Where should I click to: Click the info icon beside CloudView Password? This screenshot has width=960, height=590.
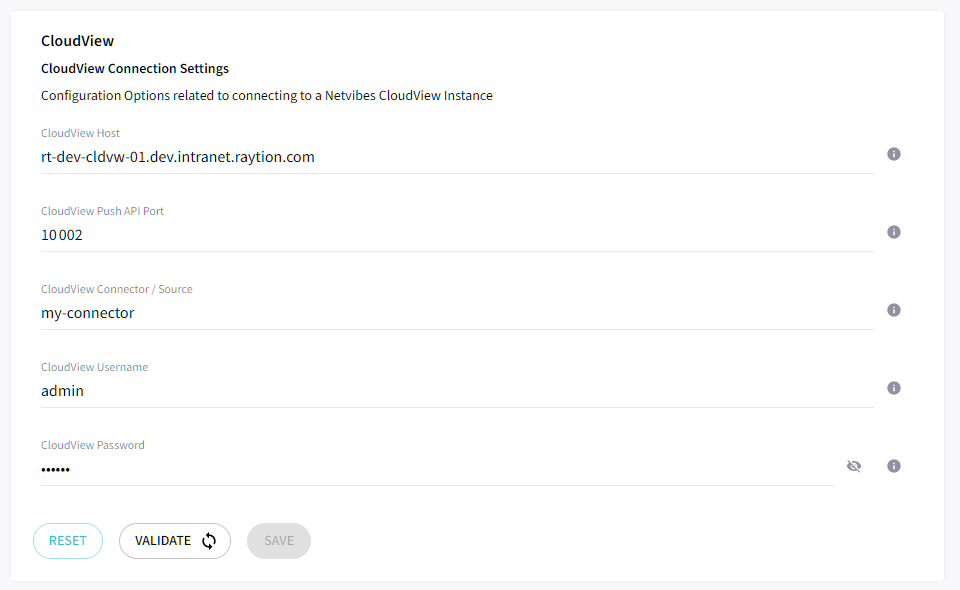[894, 466]
